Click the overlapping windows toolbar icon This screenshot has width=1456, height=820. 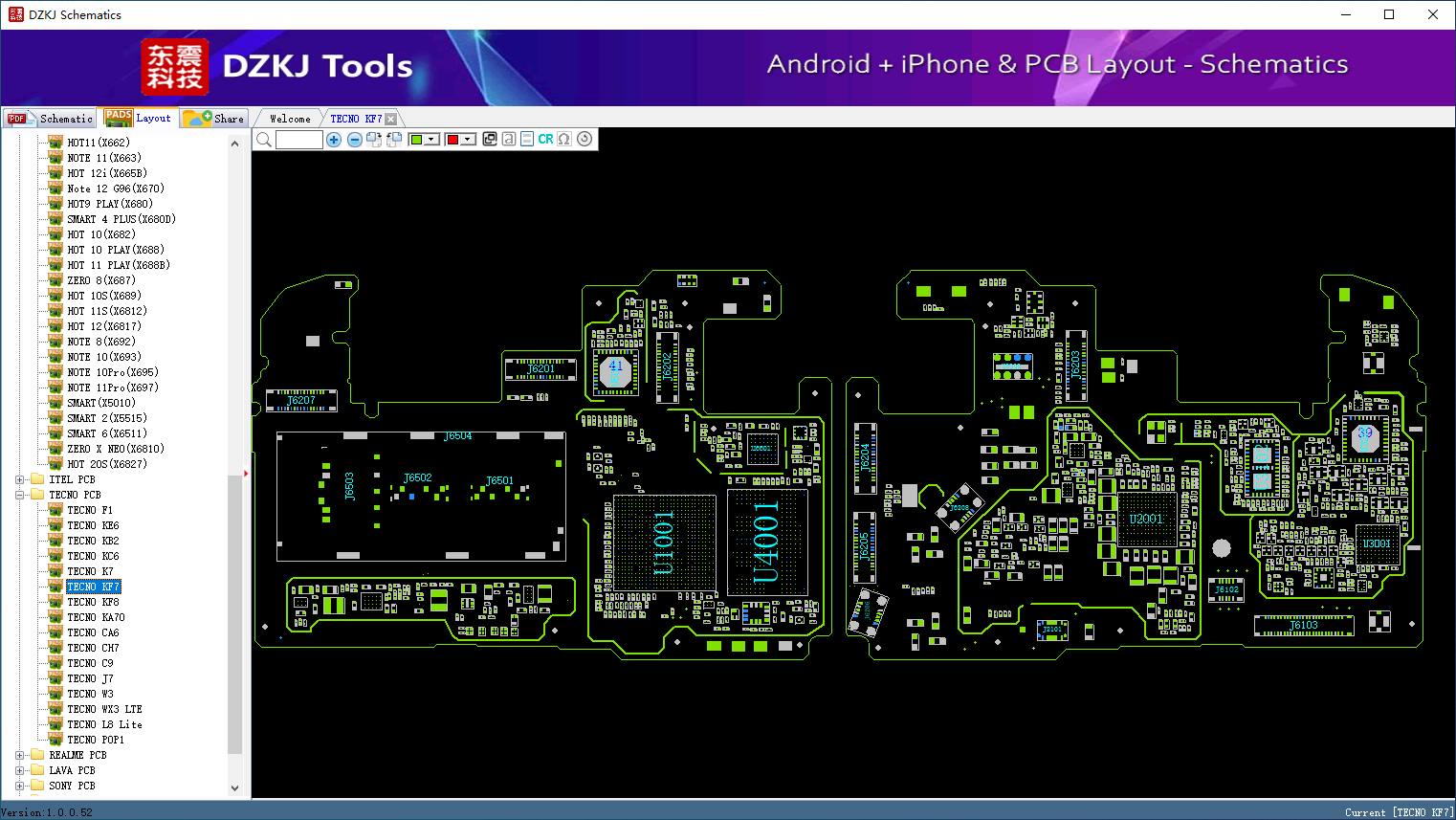(x=490, y=139)
